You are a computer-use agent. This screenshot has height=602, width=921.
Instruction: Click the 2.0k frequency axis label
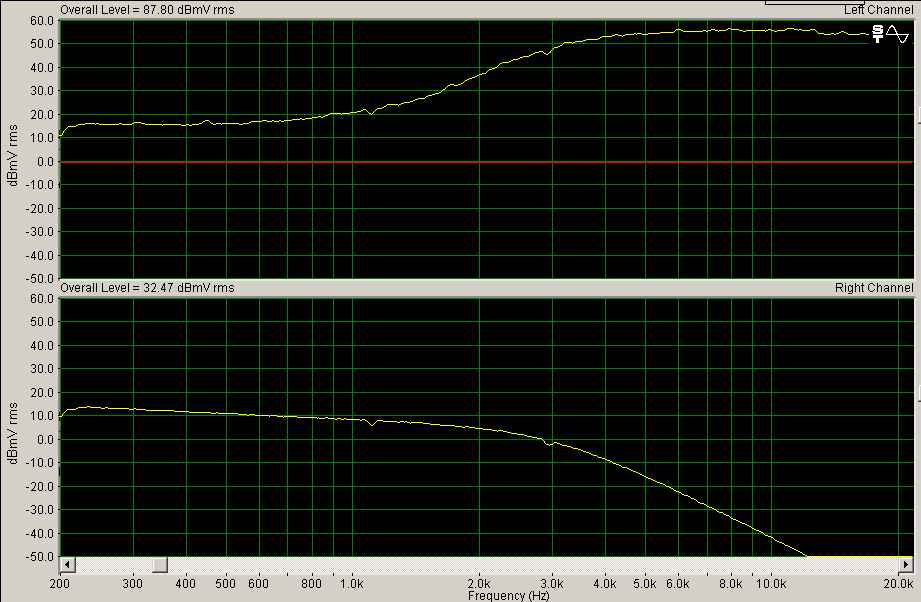(x=479, y=584)
